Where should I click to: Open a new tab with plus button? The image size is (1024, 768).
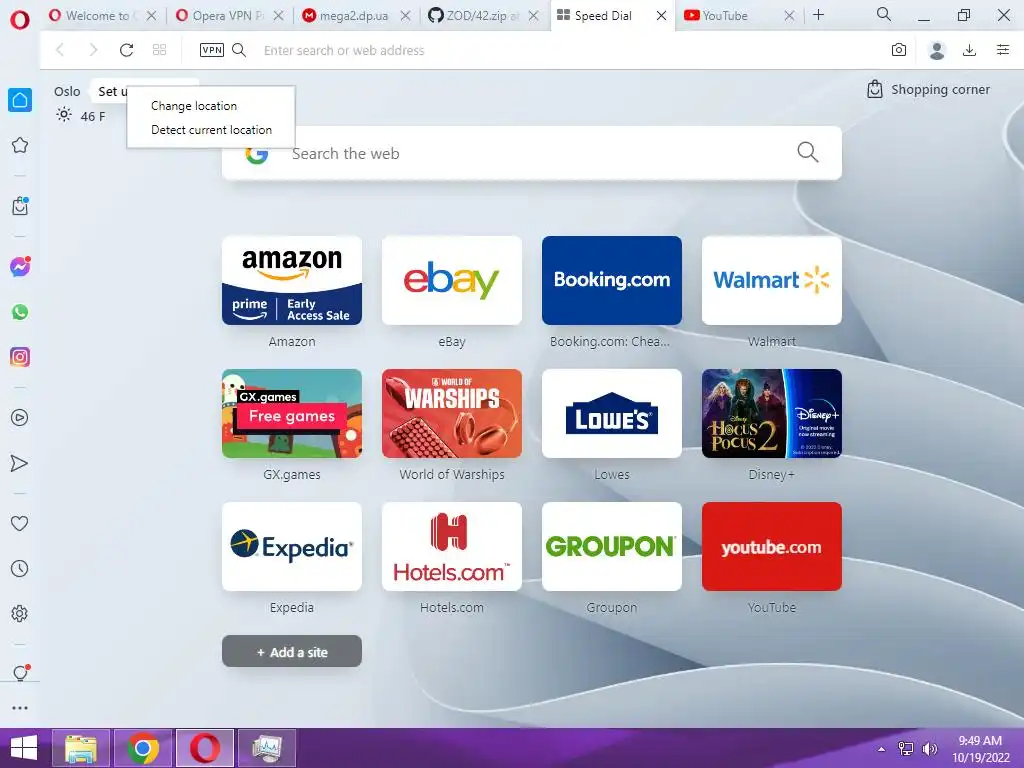pyautogui.click(x=818, y=14)
